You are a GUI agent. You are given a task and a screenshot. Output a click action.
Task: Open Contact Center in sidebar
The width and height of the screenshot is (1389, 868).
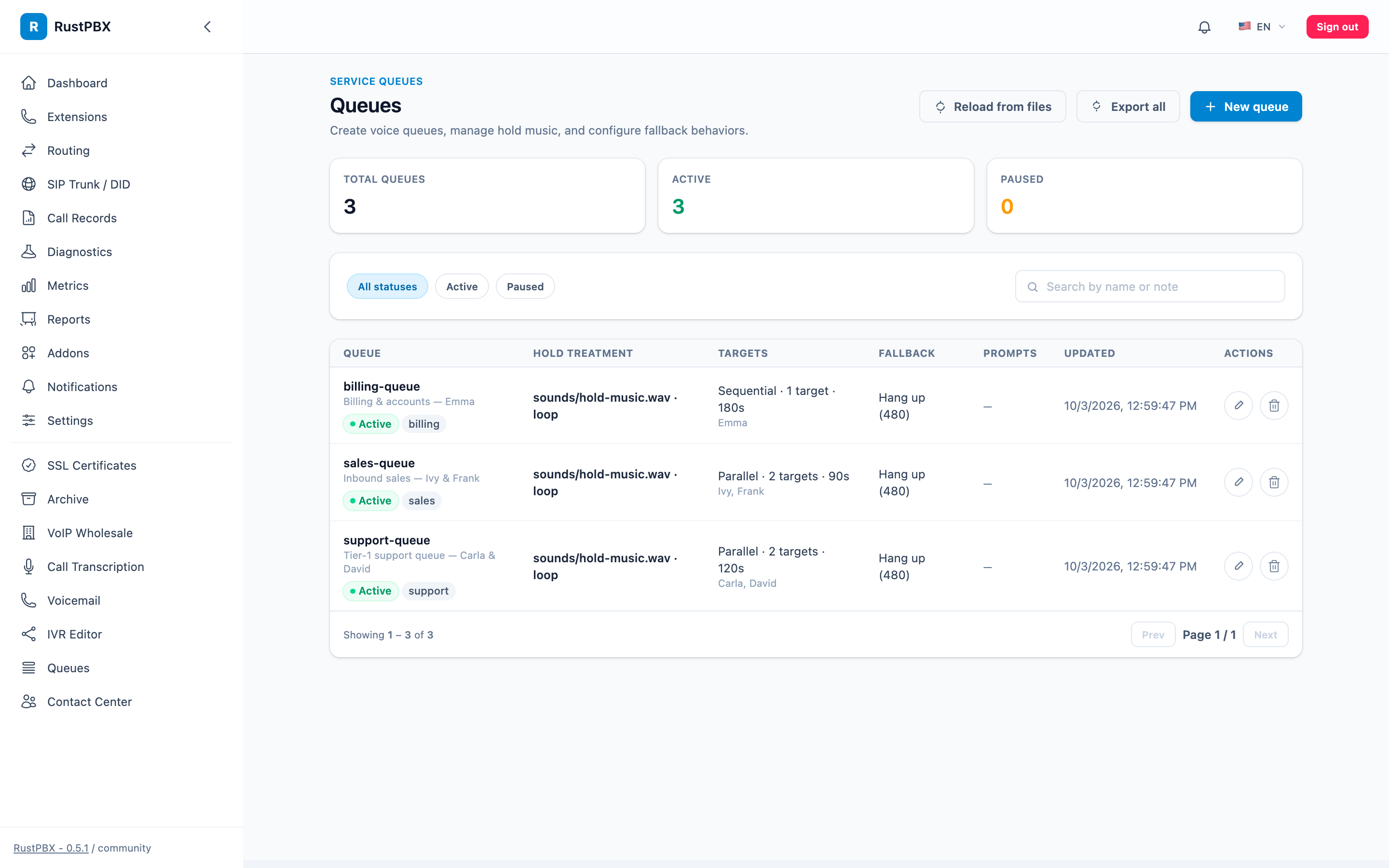(122, 702)
